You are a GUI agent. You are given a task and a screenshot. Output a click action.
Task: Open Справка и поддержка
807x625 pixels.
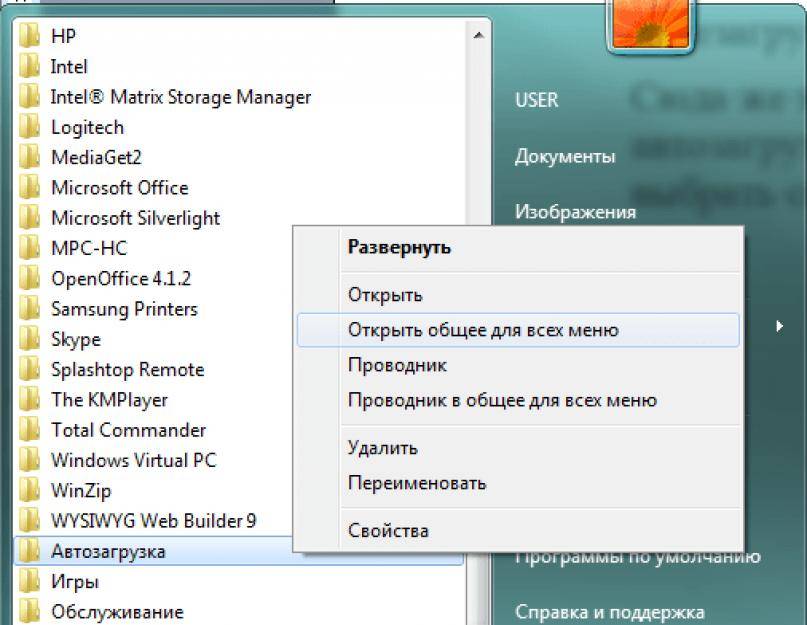tap(610, 612)
